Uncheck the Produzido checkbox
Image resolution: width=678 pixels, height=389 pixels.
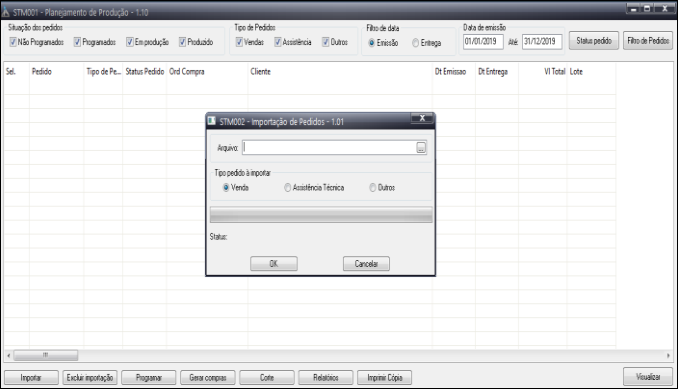tap(182, 42)
